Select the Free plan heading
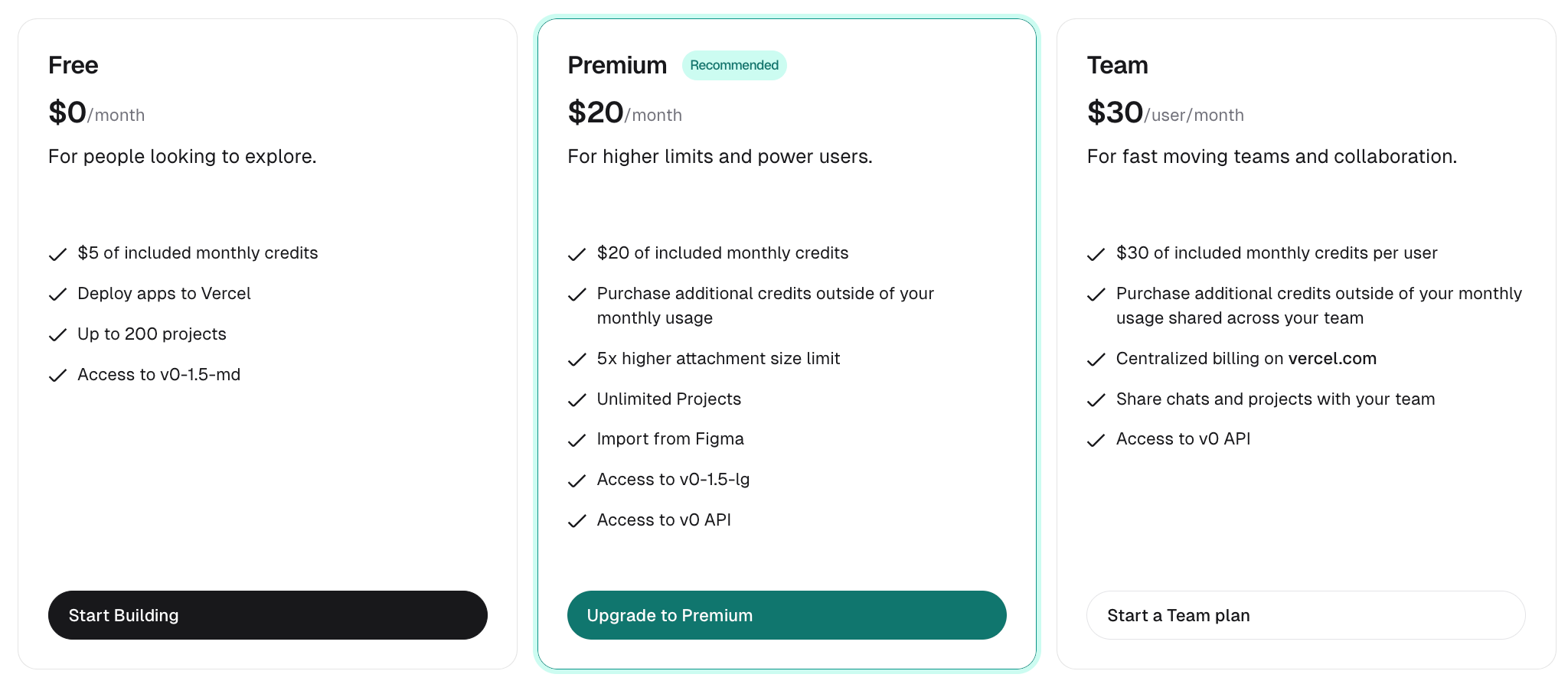 click(x=73, y=66)
